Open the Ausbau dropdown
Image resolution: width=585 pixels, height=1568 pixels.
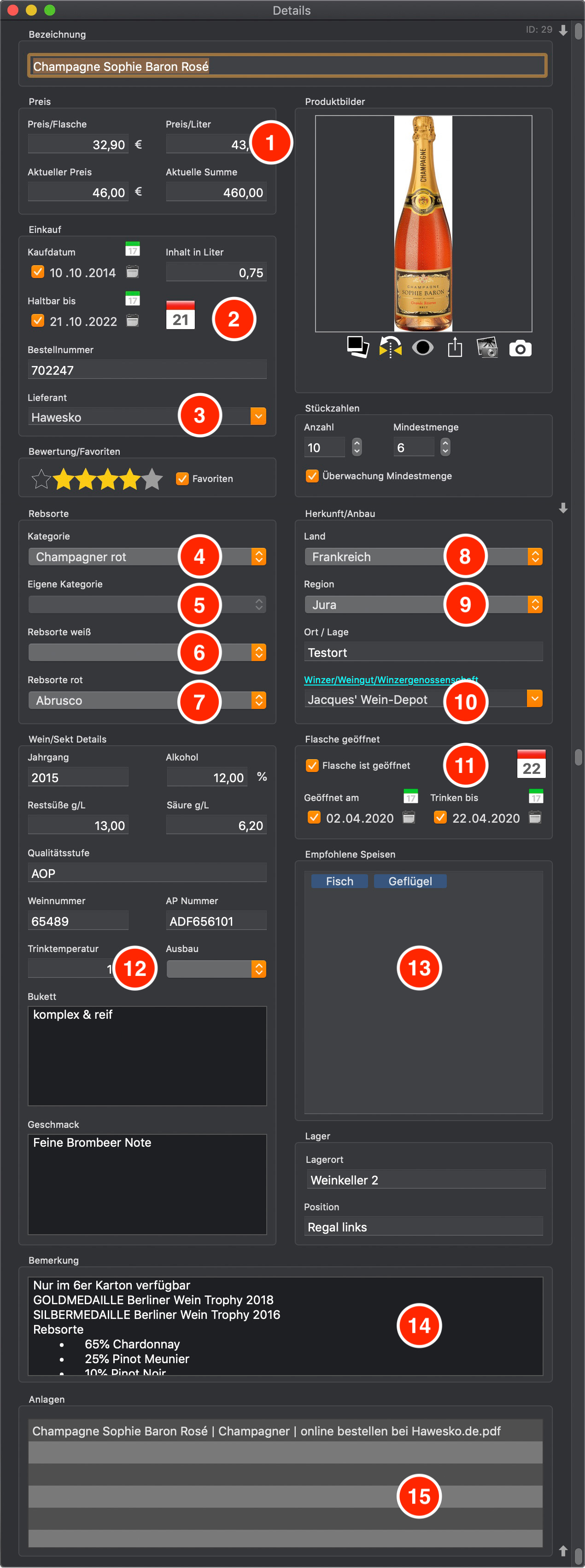[x=216, y=969]
